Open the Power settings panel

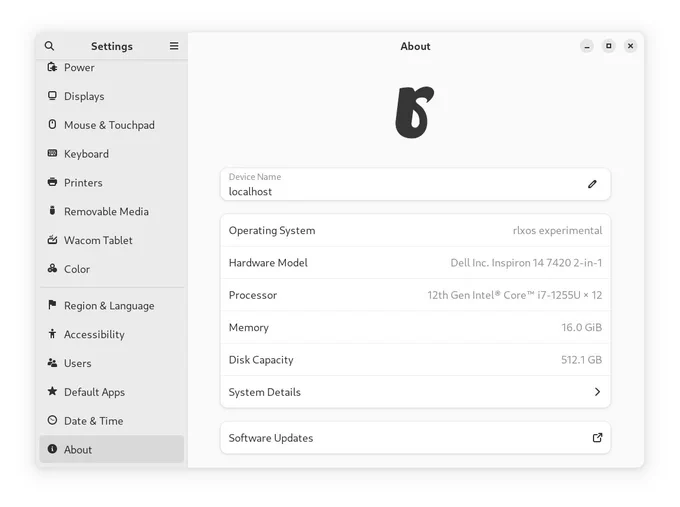pos(111,67)
